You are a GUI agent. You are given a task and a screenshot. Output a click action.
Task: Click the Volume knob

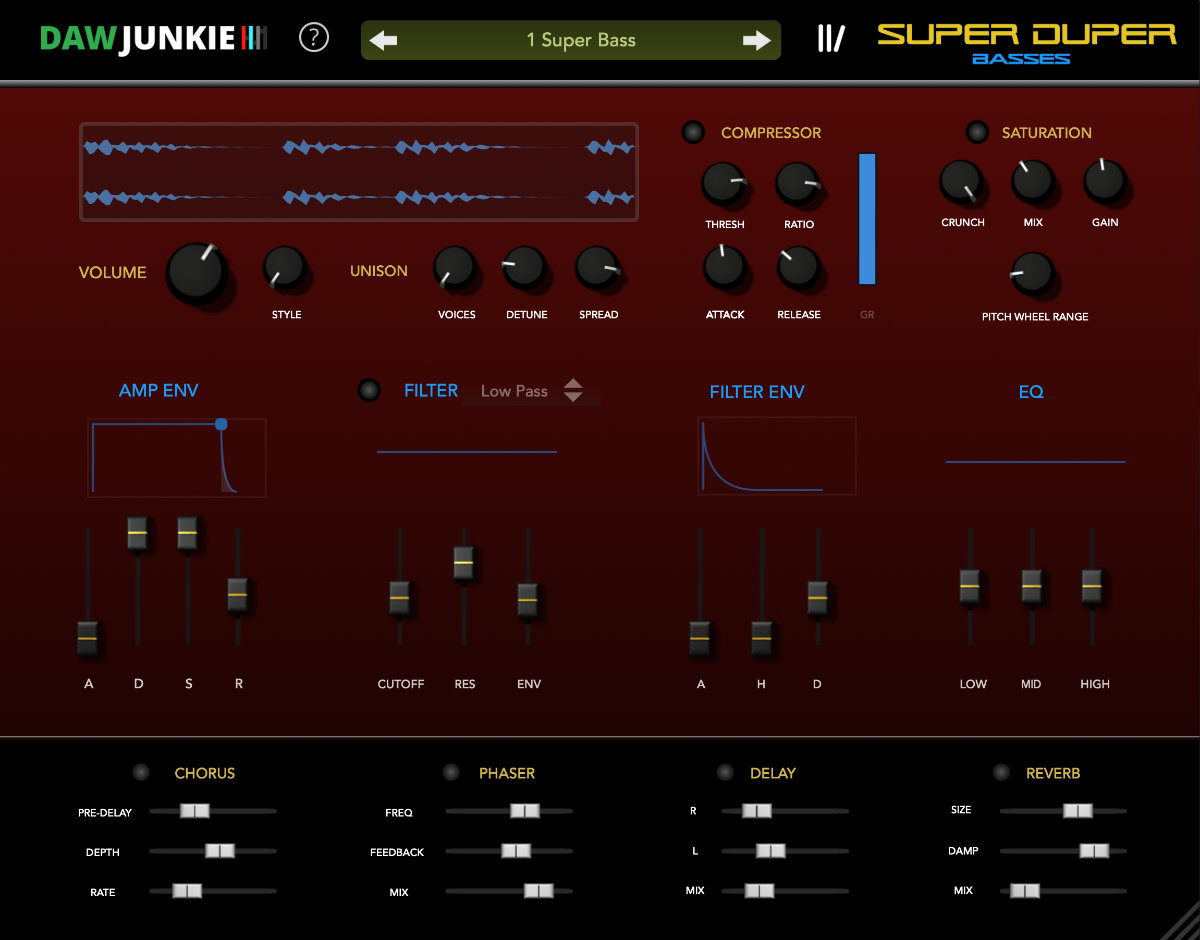tap(196, 272)
